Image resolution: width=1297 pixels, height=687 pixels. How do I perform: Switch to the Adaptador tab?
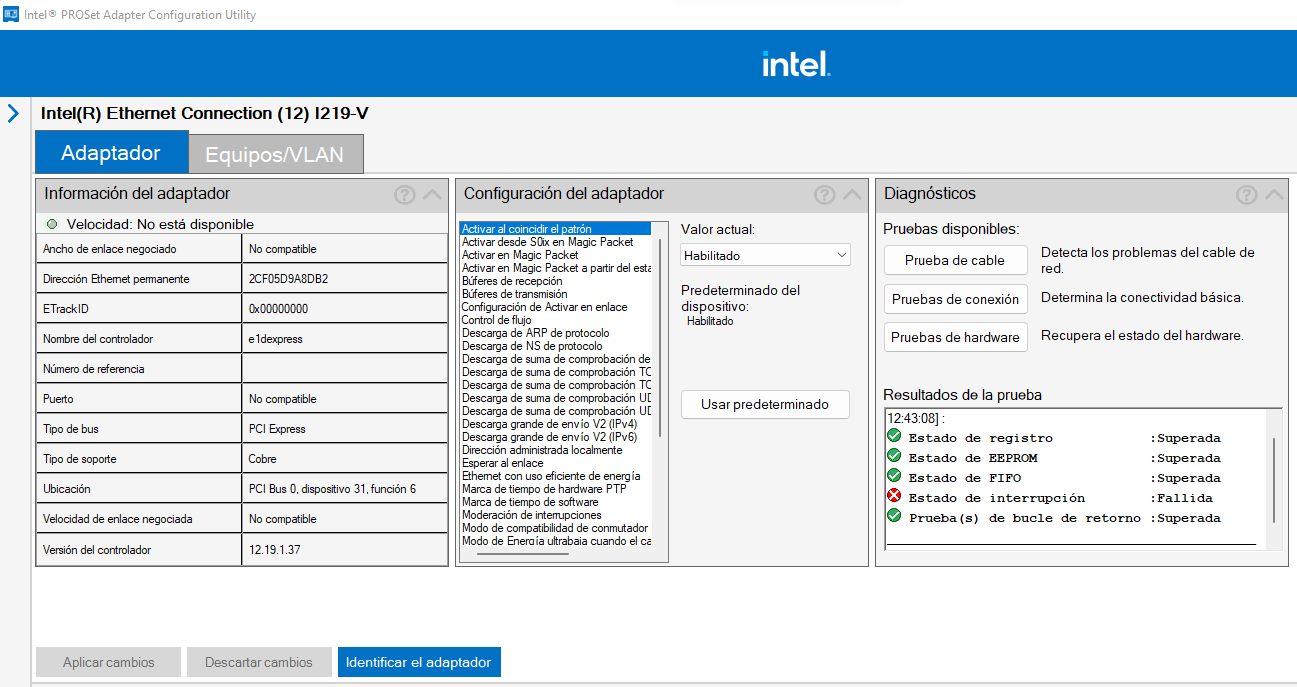[111, 153]
